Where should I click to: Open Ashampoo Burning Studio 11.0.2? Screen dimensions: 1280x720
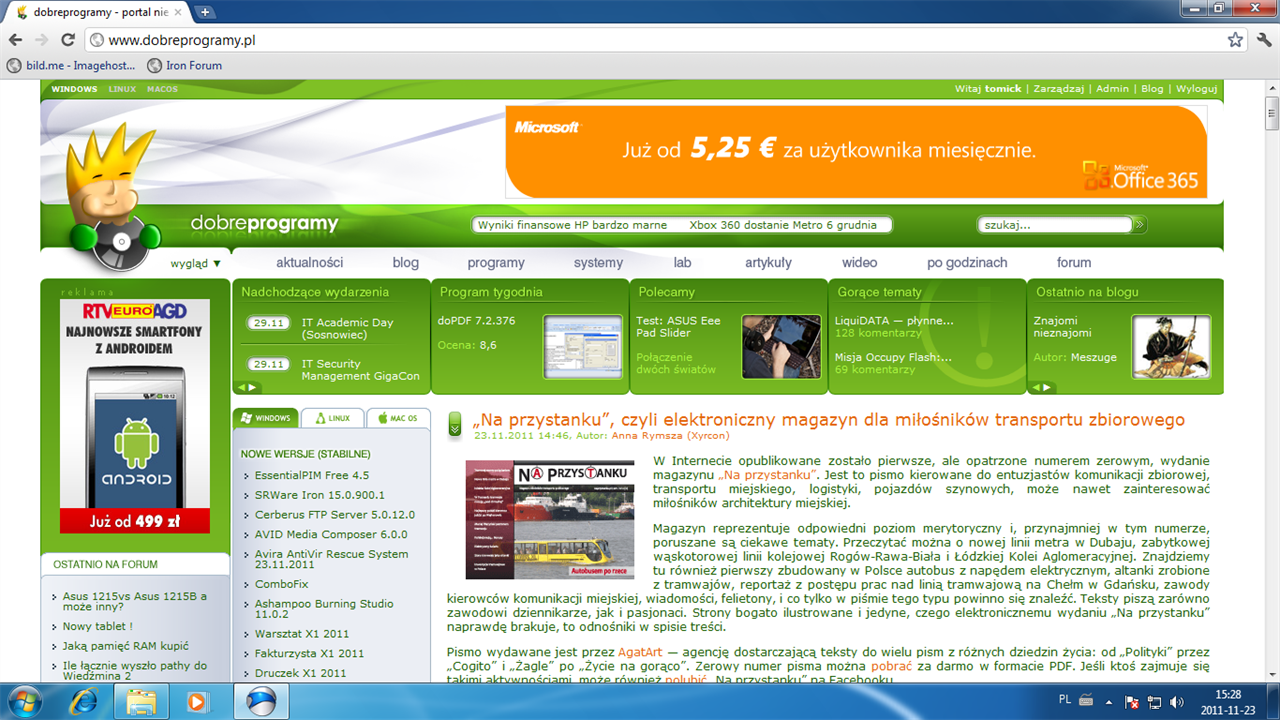coord(324,610)
